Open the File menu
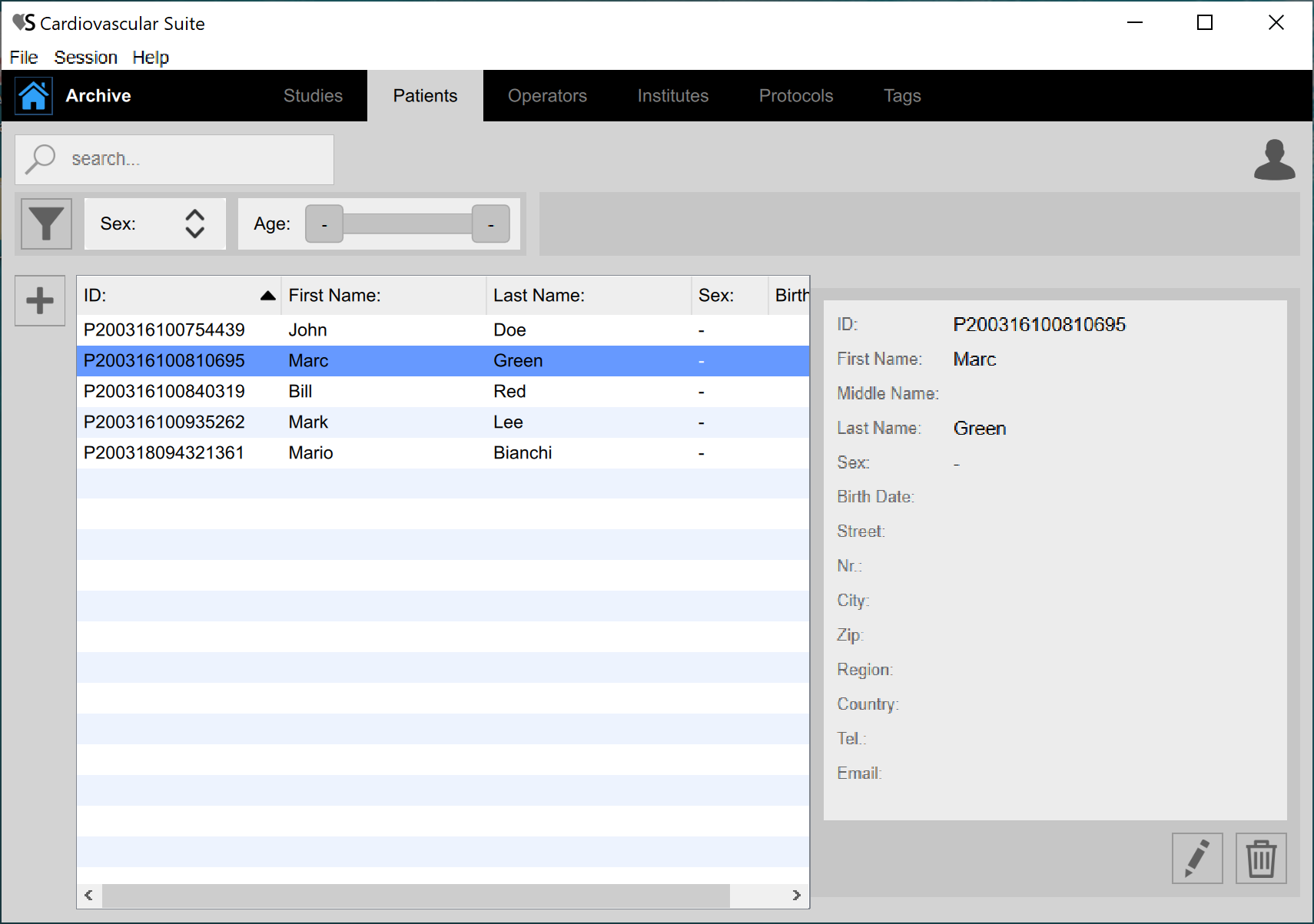Image resolution: width=1314 pixels, height=924 pixels. [x=23, y=58]
